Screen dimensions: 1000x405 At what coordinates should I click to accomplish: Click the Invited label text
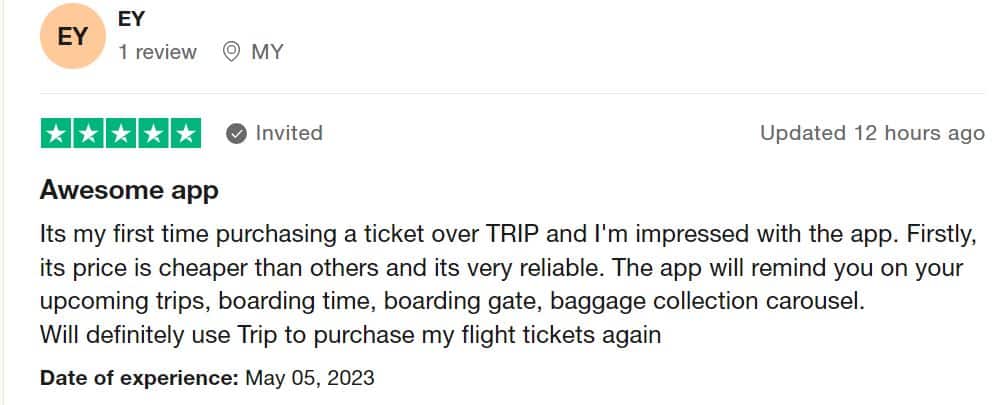tap(289, 133)
